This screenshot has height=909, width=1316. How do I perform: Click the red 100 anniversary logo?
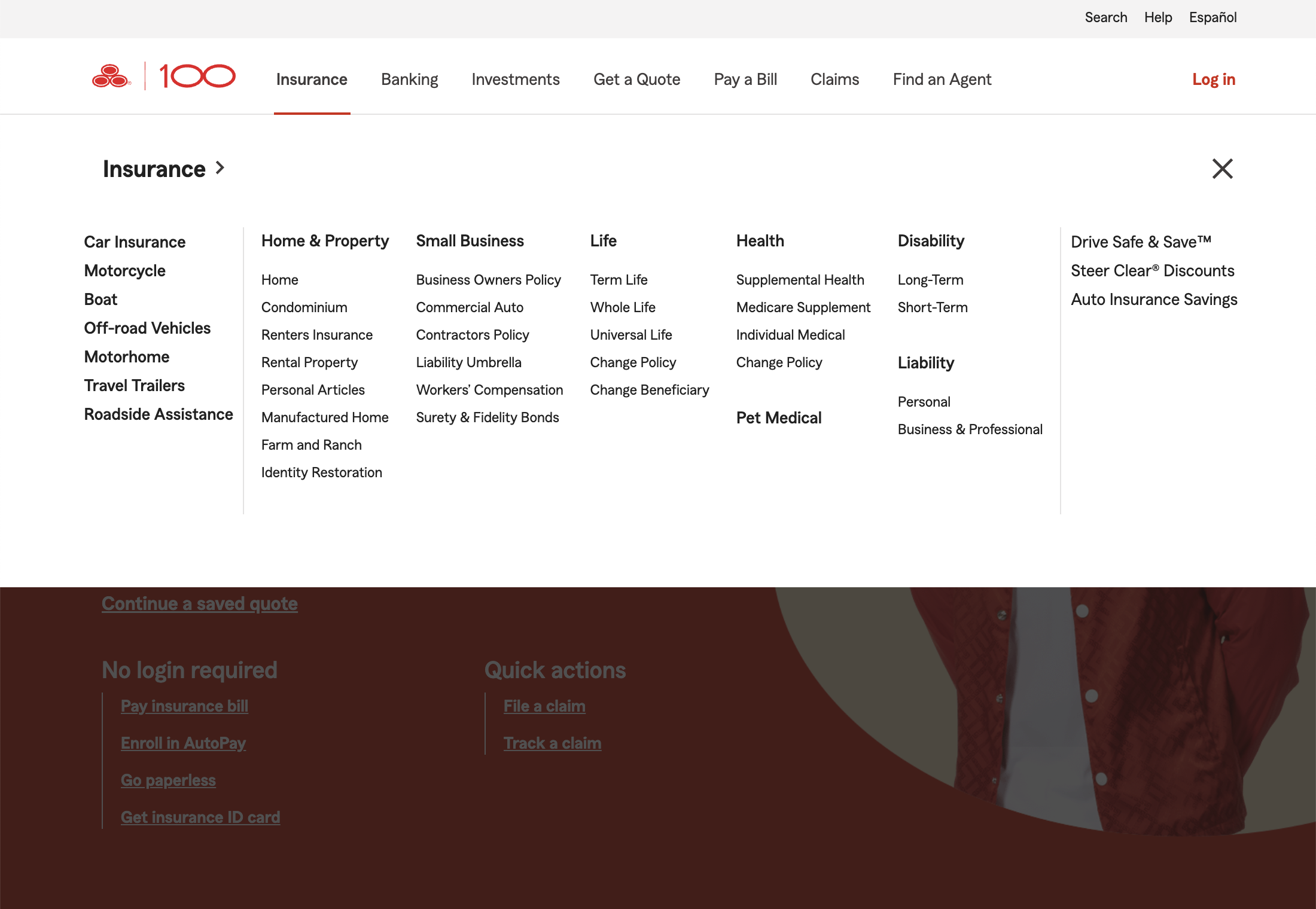[197, 77]
